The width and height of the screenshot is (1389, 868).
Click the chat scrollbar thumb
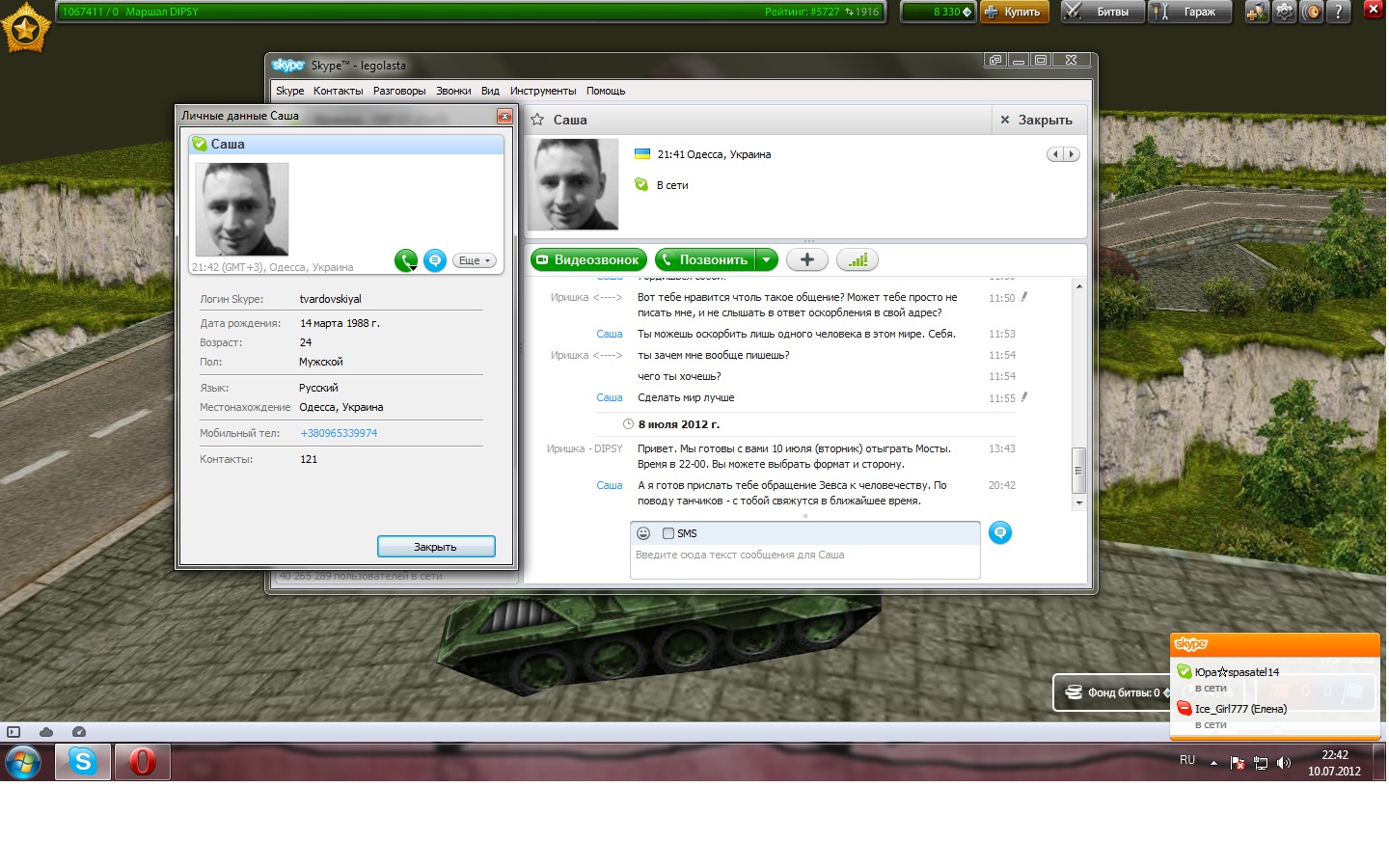point(1079,471)
